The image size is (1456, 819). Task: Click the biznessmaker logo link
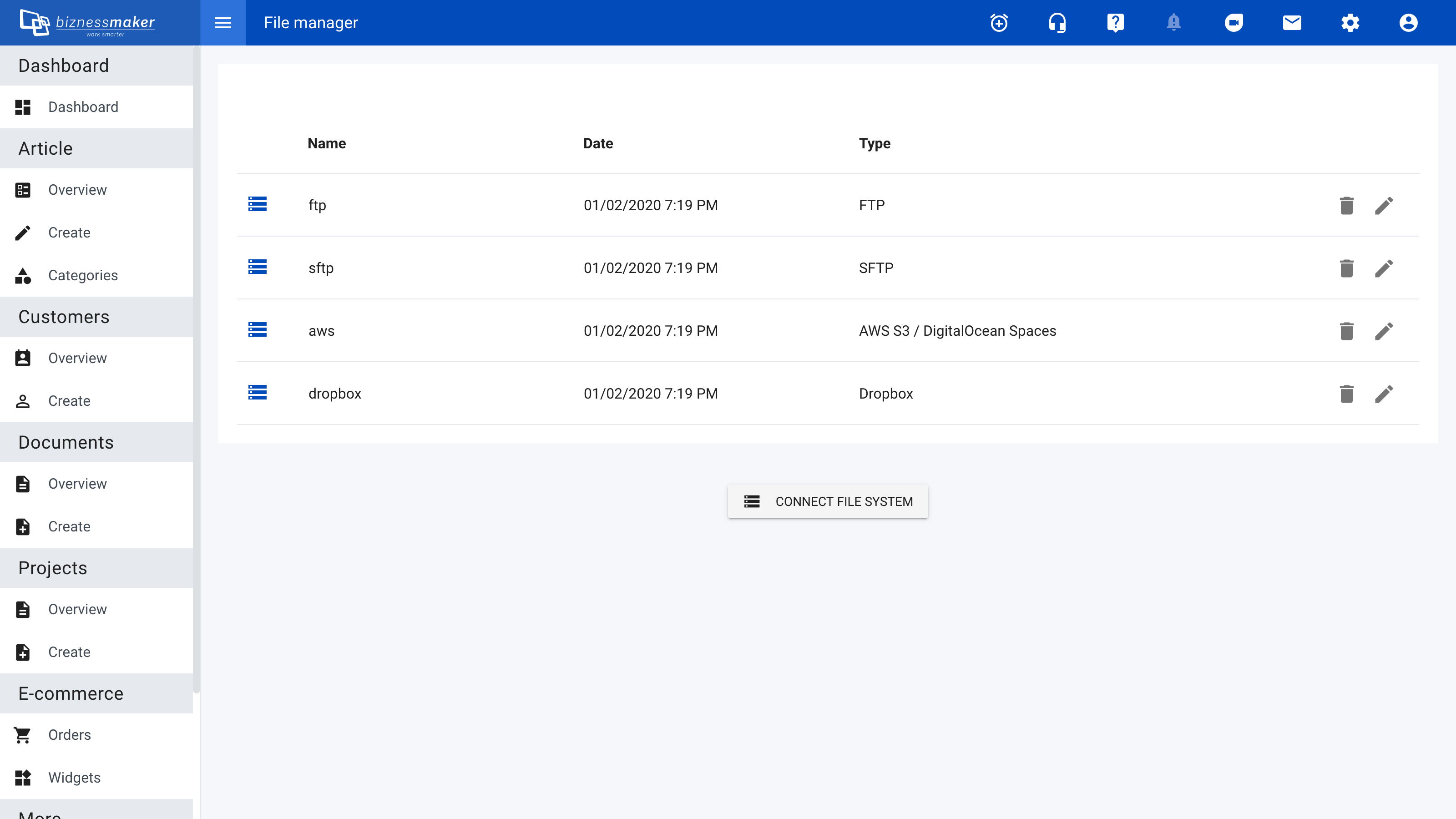click(x=88, y=23)
